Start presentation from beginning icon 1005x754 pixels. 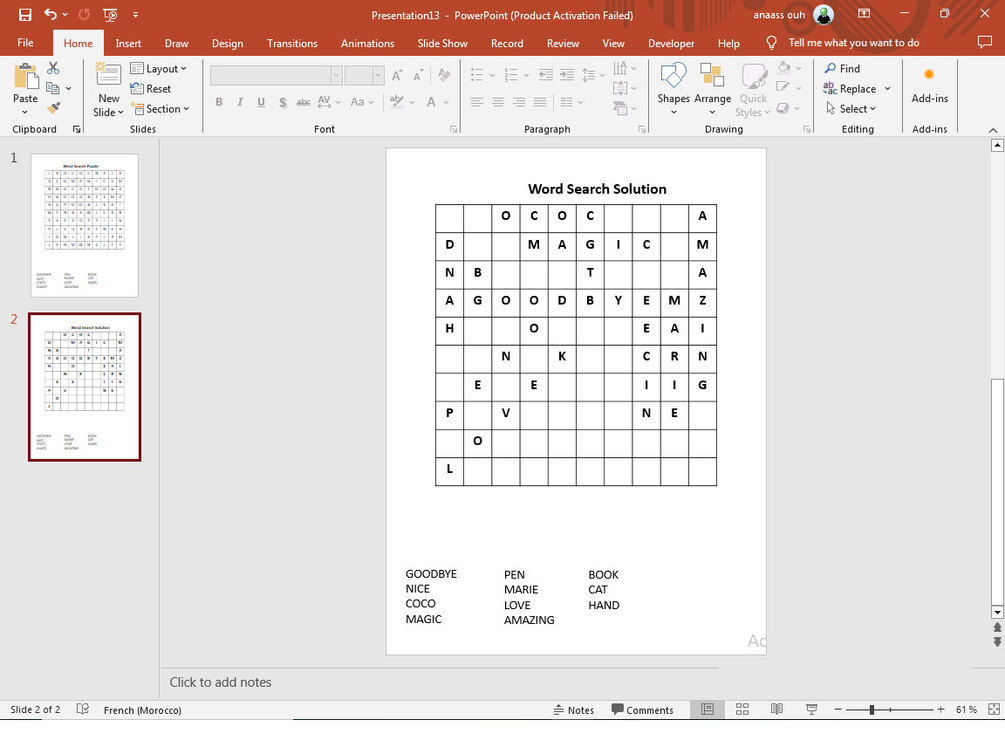(110, 14)
